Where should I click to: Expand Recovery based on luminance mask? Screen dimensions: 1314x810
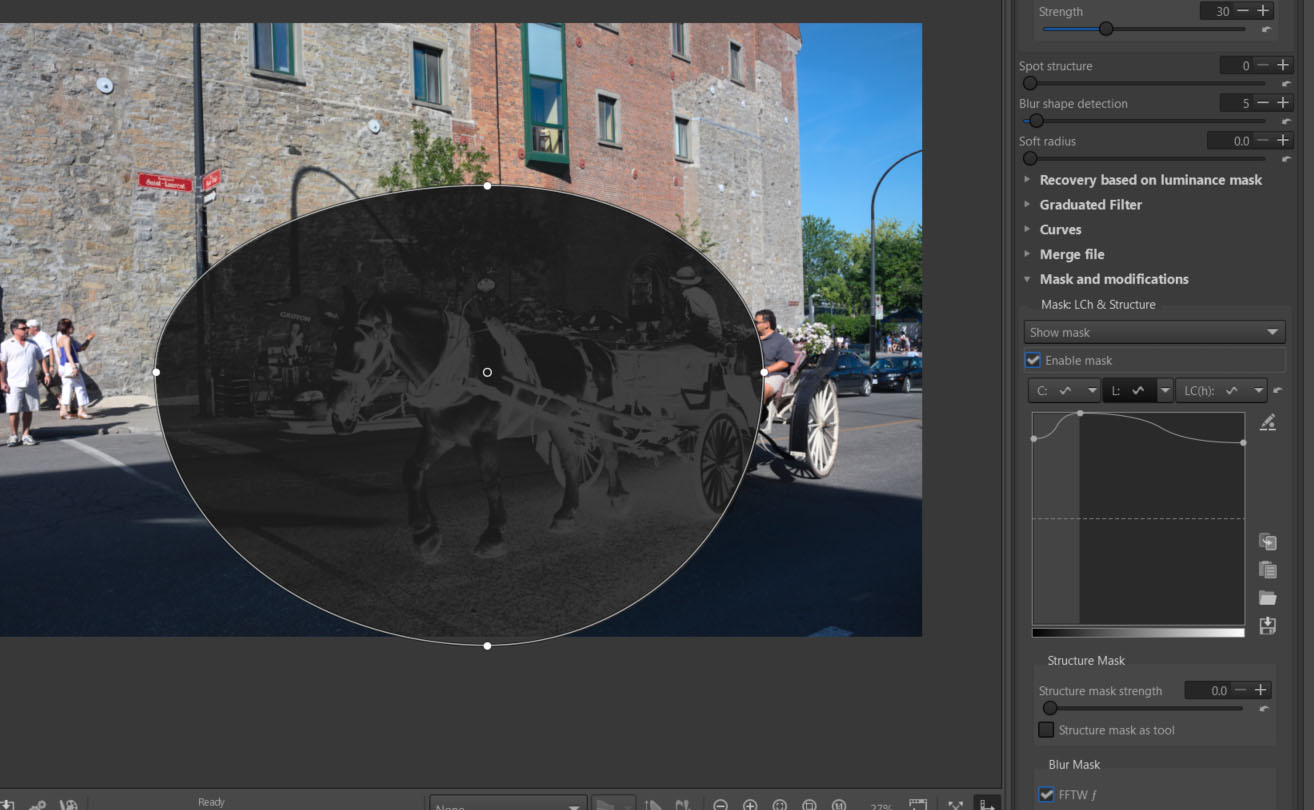pos(1150,180)
